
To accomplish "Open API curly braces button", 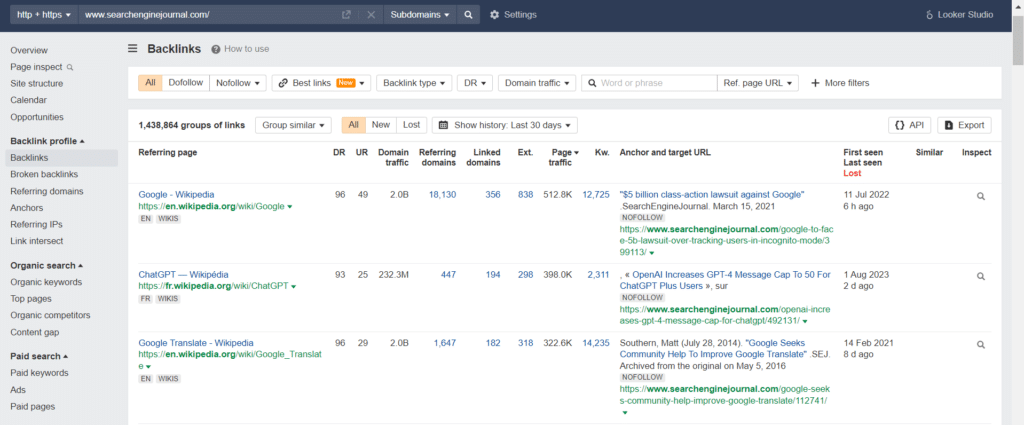I will 909,125.
